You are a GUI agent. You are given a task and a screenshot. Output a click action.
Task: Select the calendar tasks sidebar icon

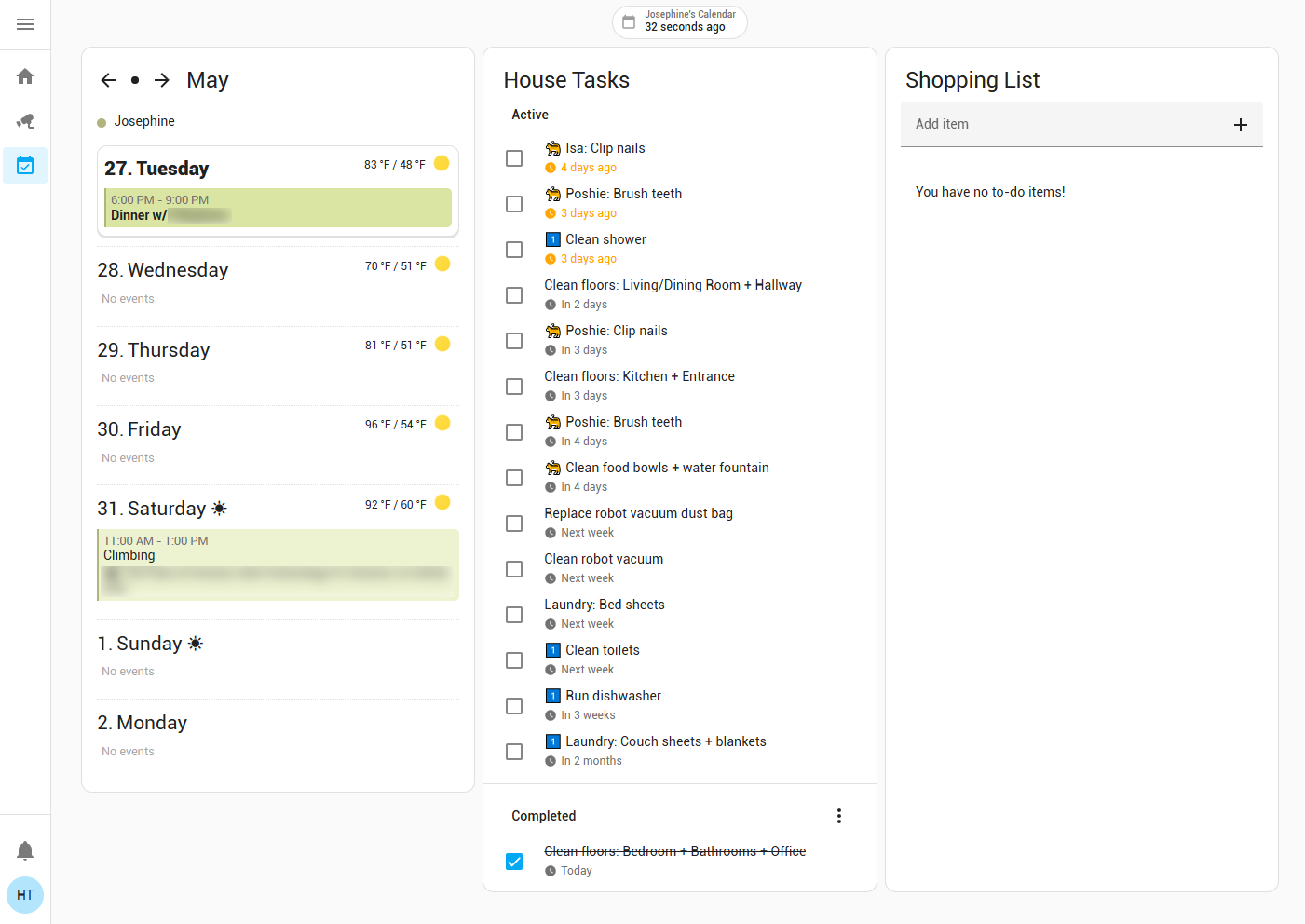tap(25, 166)
